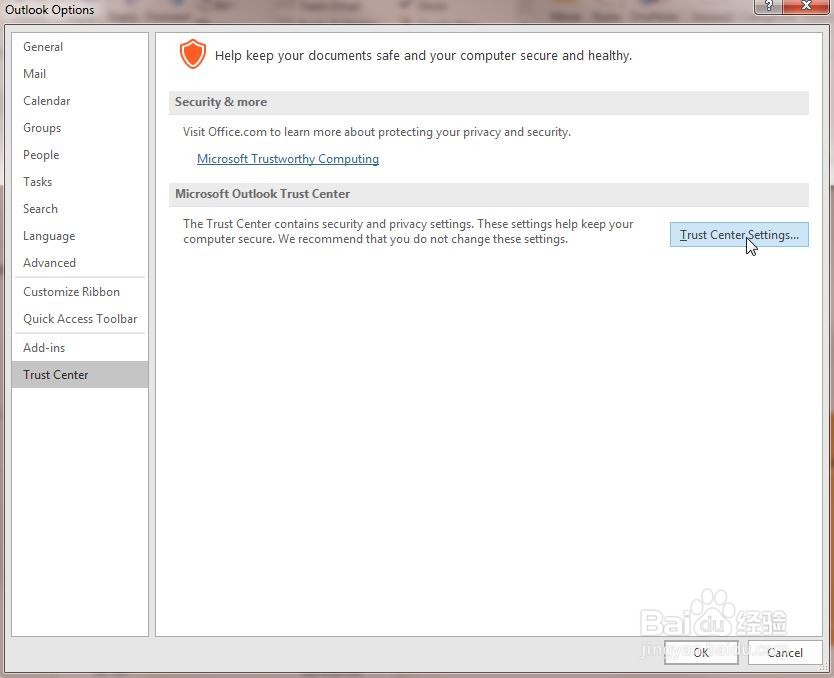Click the 'Visit Office.com to learn more' text
Screen dimensions: 834x678
pos(377,132)
